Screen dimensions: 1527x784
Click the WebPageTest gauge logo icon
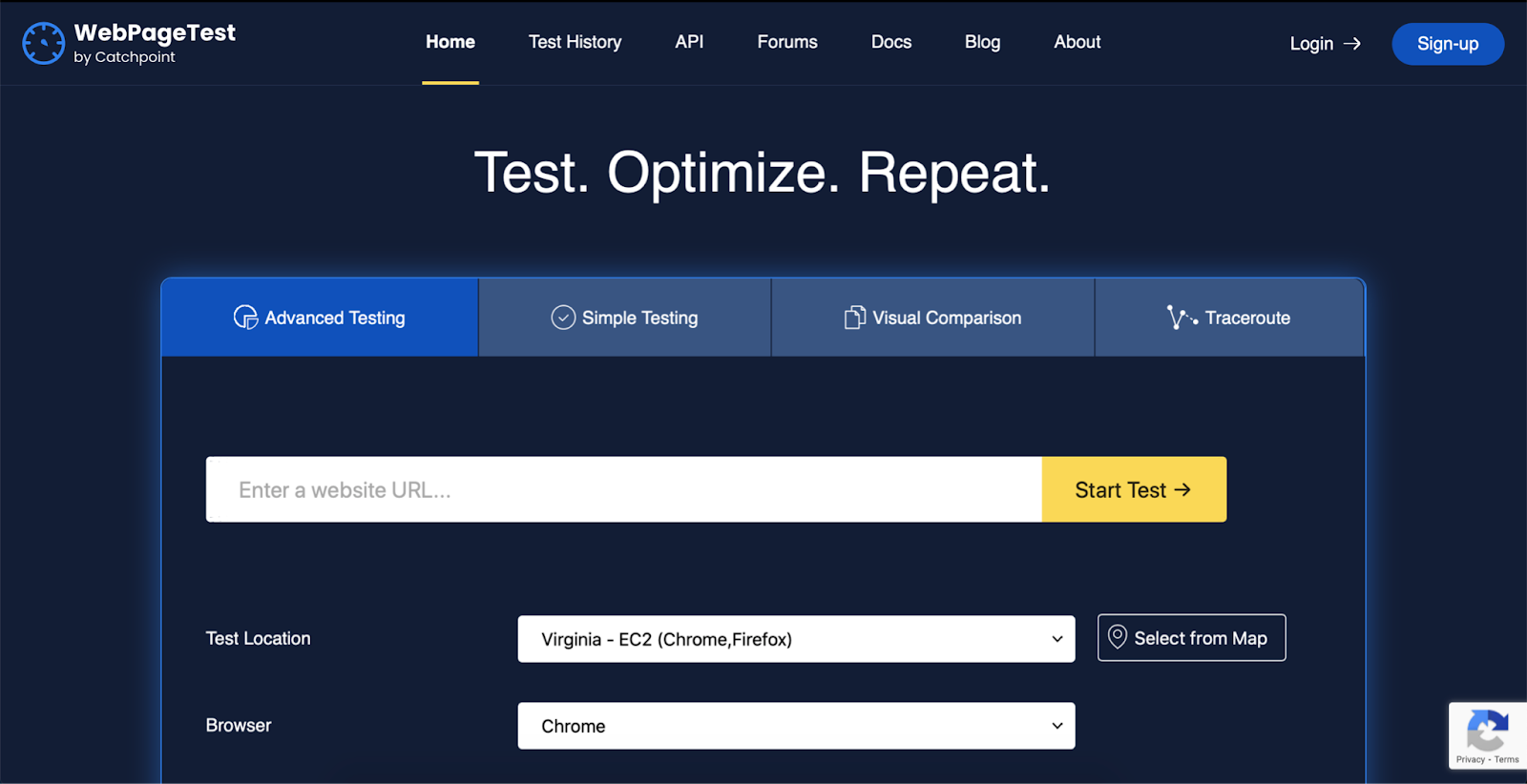tap(44, 44)
